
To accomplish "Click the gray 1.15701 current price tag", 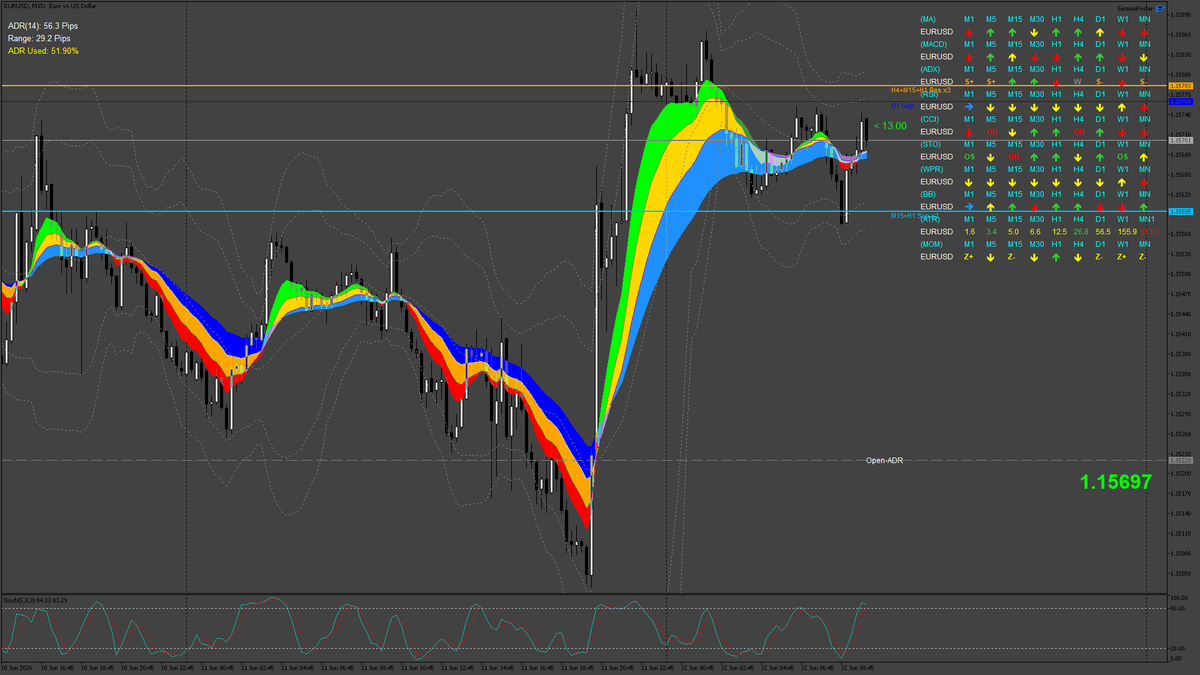I will tap(1181, 140).
